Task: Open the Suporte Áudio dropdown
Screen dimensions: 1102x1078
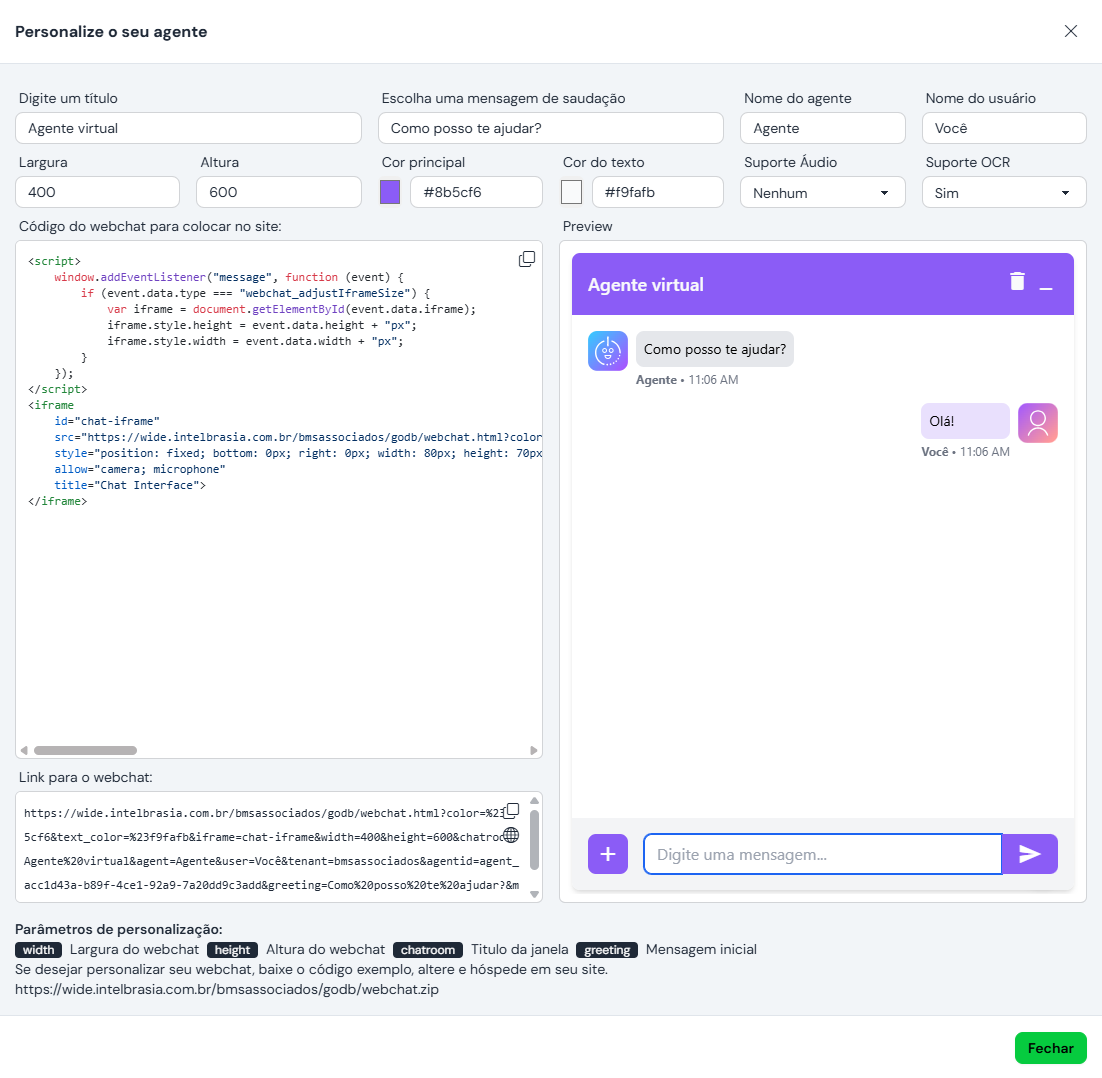Action: pyautogui.click(x=822, y=193)
